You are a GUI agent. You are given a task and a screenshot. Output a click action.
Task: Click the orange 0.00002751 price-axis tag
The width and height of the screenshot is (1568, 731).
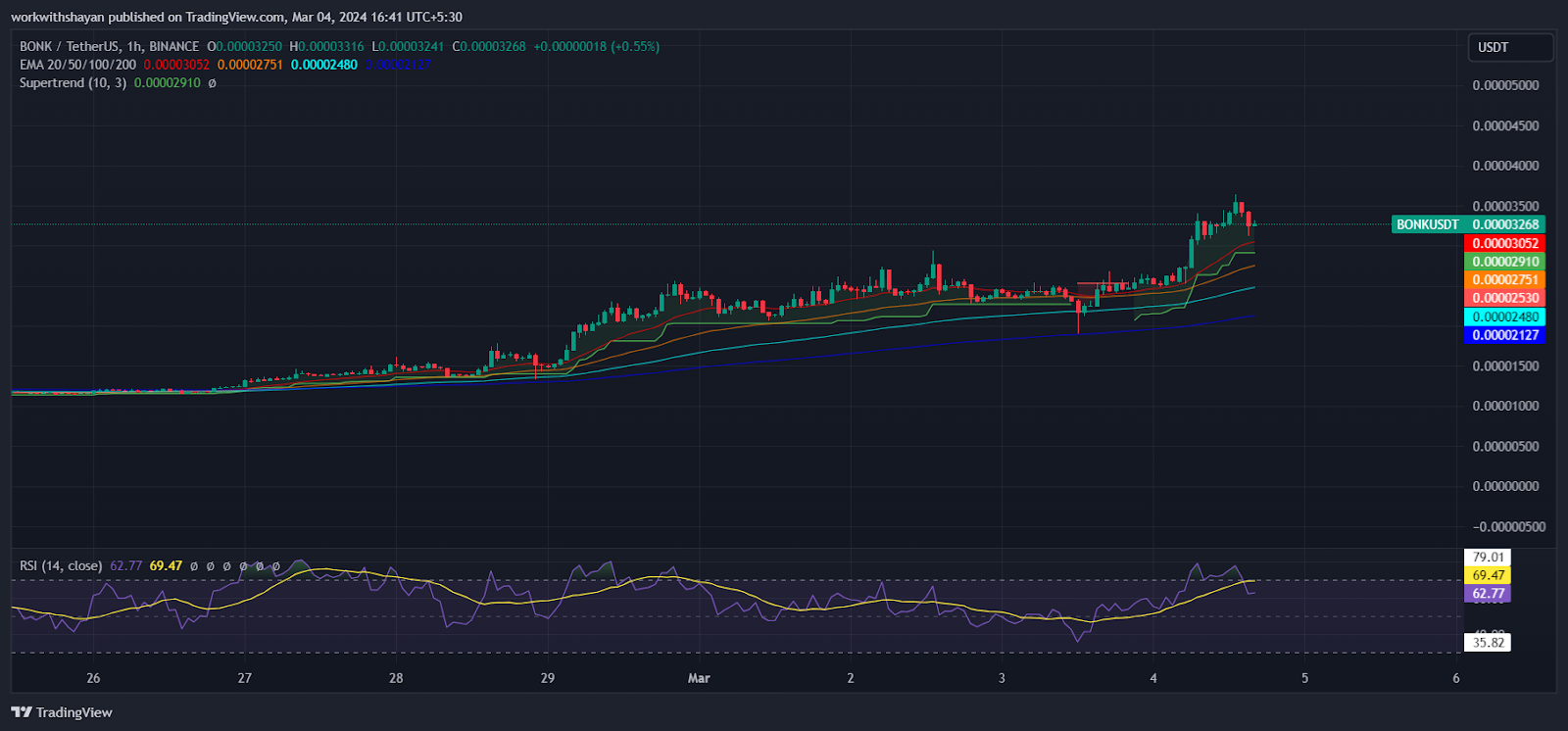pos(1504,280)
